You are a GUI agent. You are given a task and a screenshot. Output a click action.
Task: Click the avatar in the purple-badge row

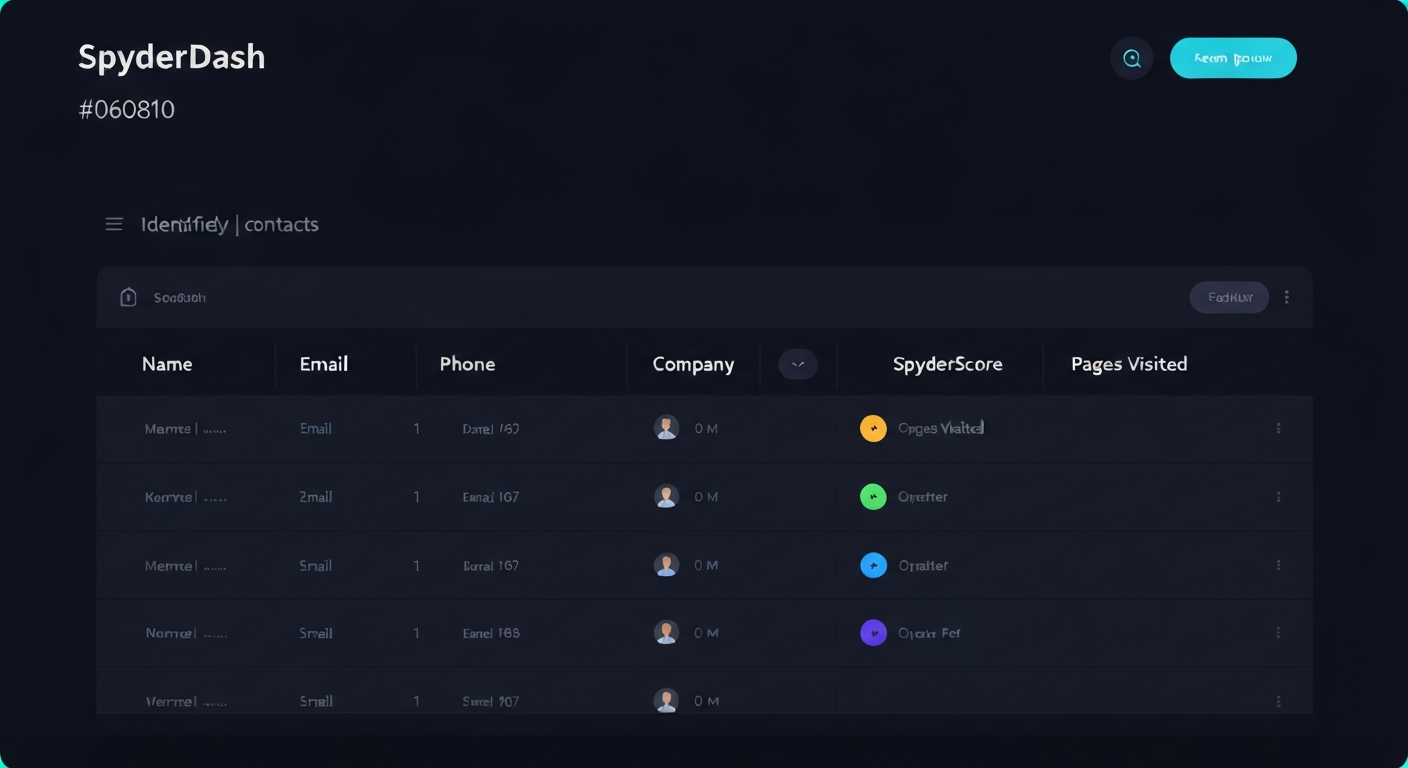[x=666, y=632]
